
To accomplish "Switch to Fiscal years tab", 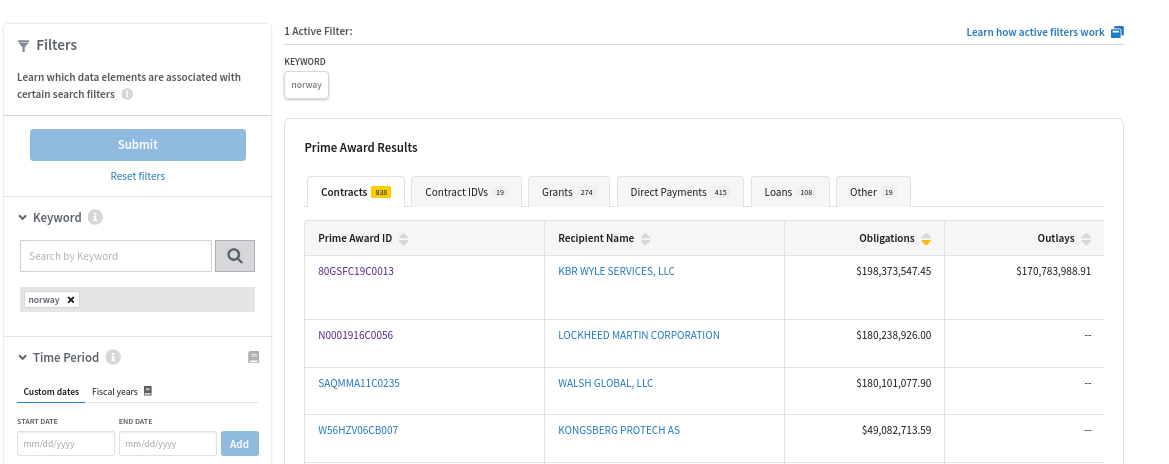I will pyautogui.click(x=115, y=392).
